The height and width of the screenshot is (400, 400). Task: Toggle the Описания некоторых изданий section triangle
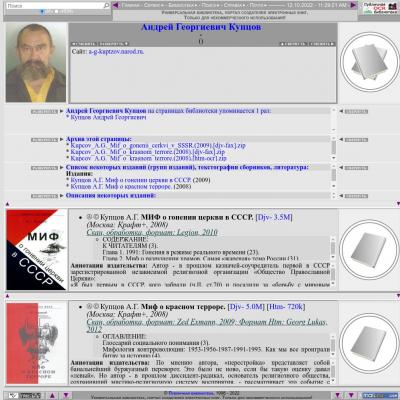point(61,196)
